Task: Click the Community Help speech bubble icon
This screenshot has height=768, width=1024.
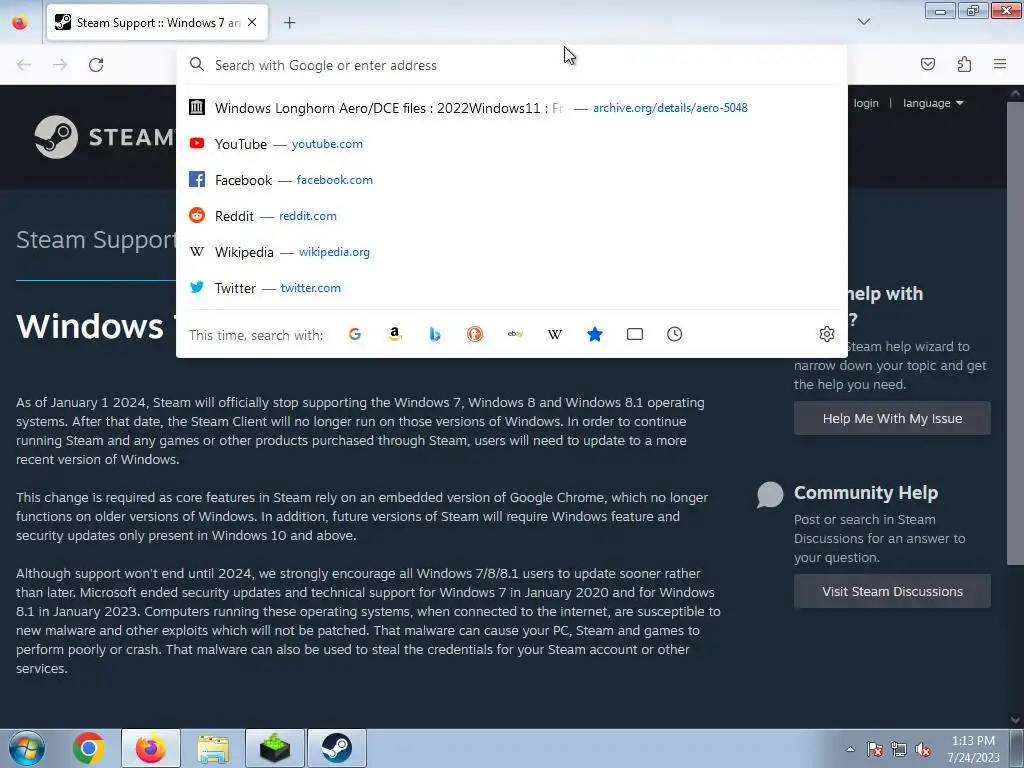Action: (770, 494)
